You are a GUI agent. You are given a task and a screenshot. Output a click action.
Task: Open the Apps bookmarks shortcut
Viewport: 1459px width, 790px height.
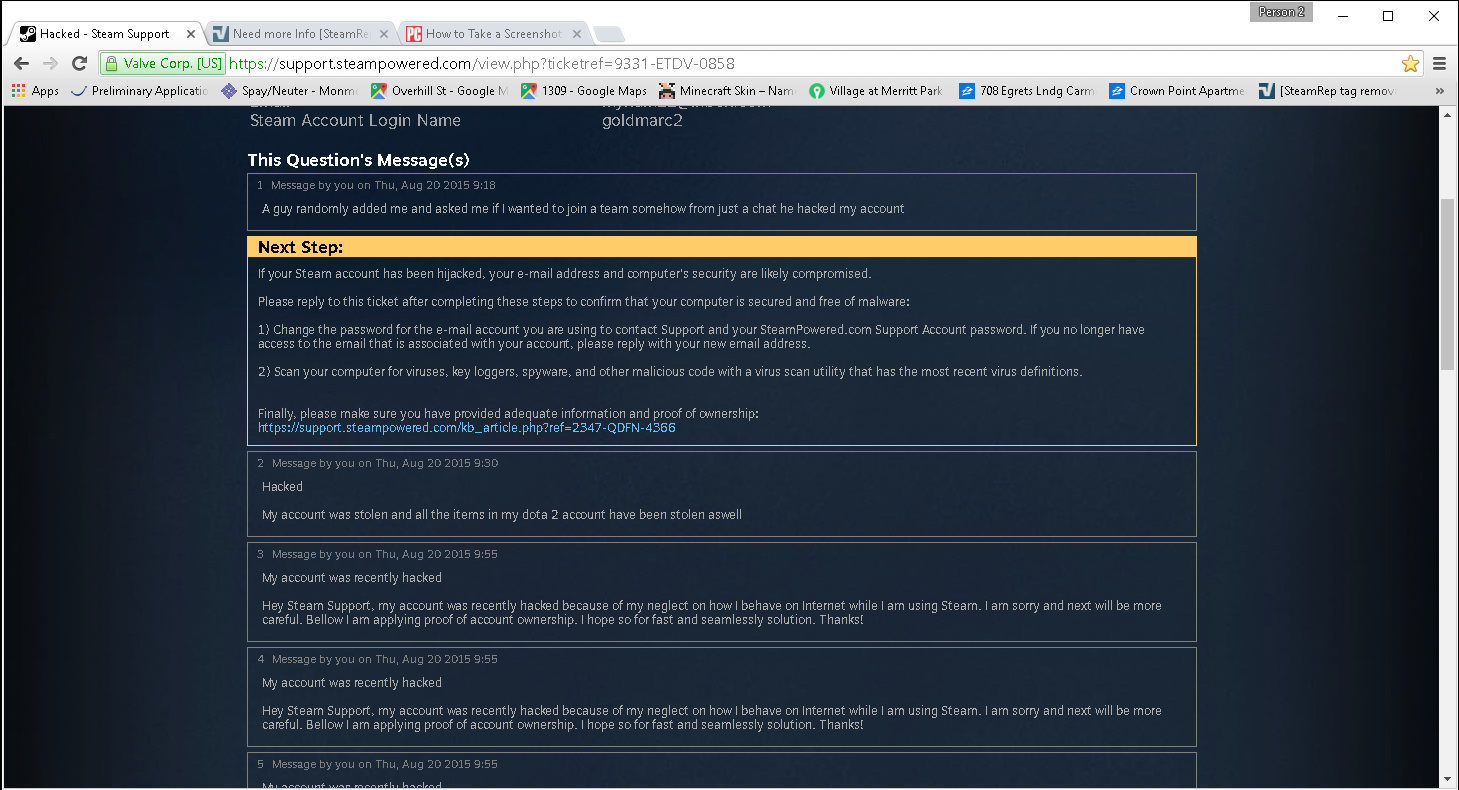click(35, 91)
